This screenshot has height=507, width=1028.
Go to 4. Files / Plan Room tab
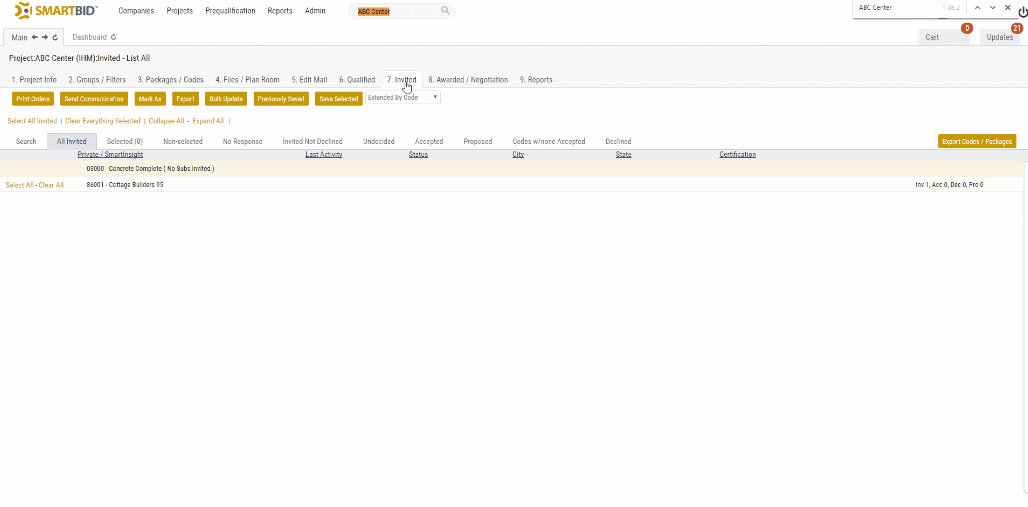coord(247,79)
